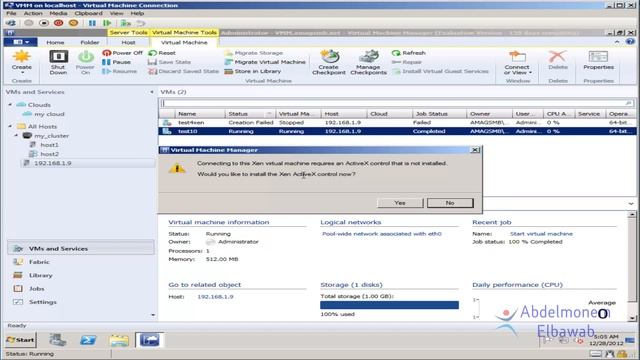Open virtual machine Properties
This screenshot has height=360, width=640.
tap(598, 60)
